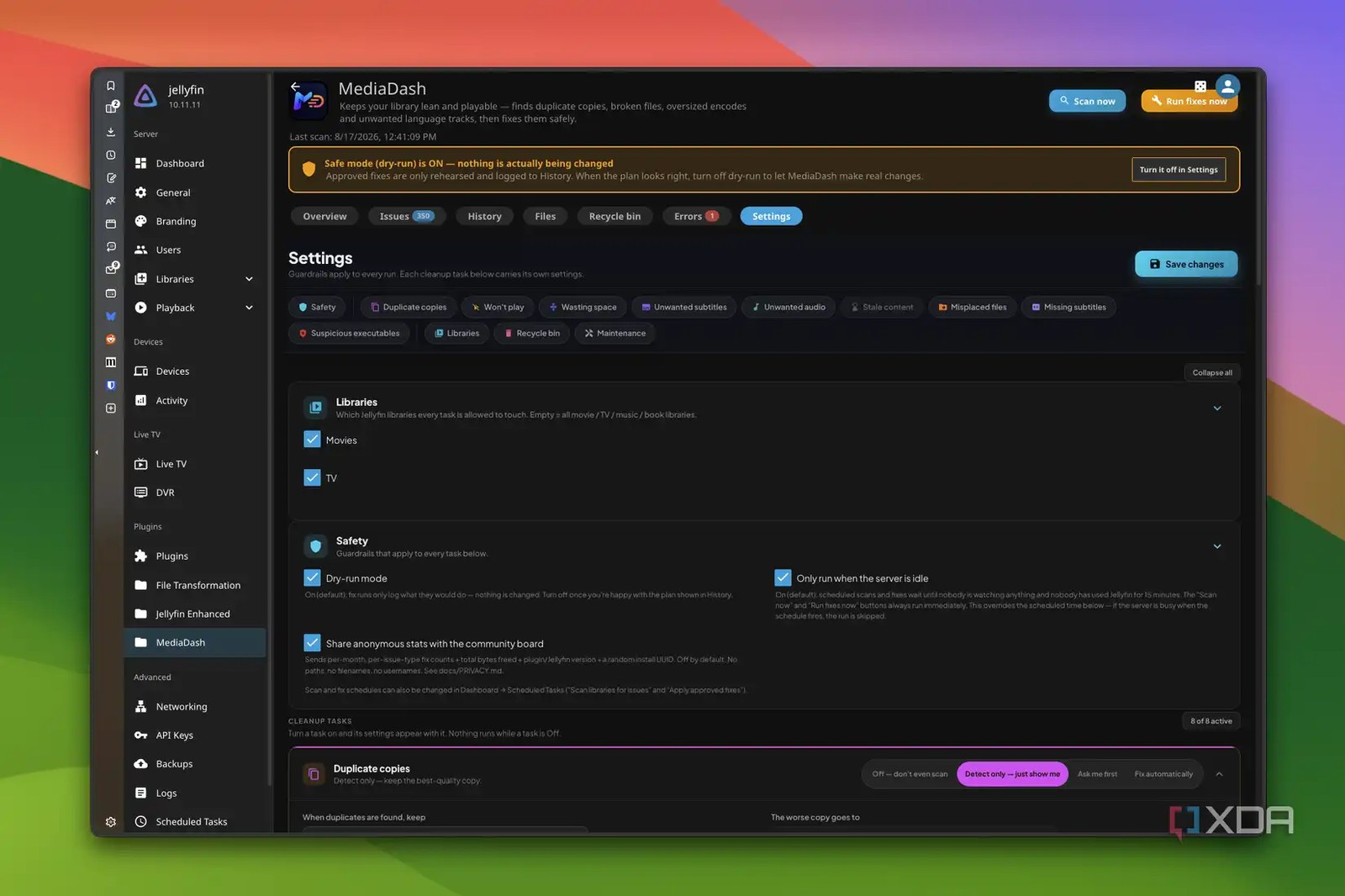Open the calendar icon in browser sidebar
This screenshot has width=1345, height=896.
coord(110,224)
